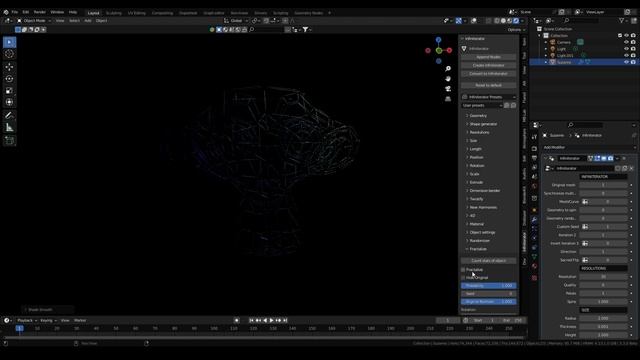Expand the Shape generator section
The height and width of the screenshot is (360, 640).
pos(483,124)
